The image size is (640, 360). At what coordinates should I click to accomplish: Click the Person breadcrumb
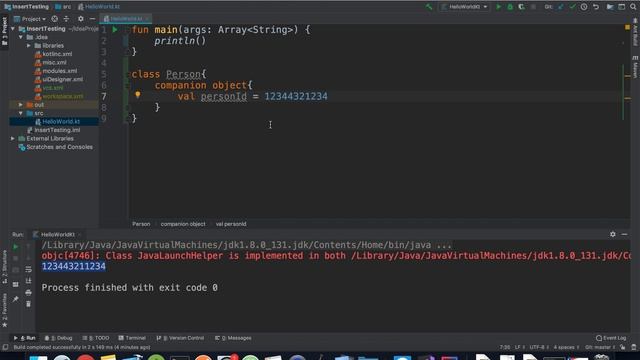(x=141, y=224)
